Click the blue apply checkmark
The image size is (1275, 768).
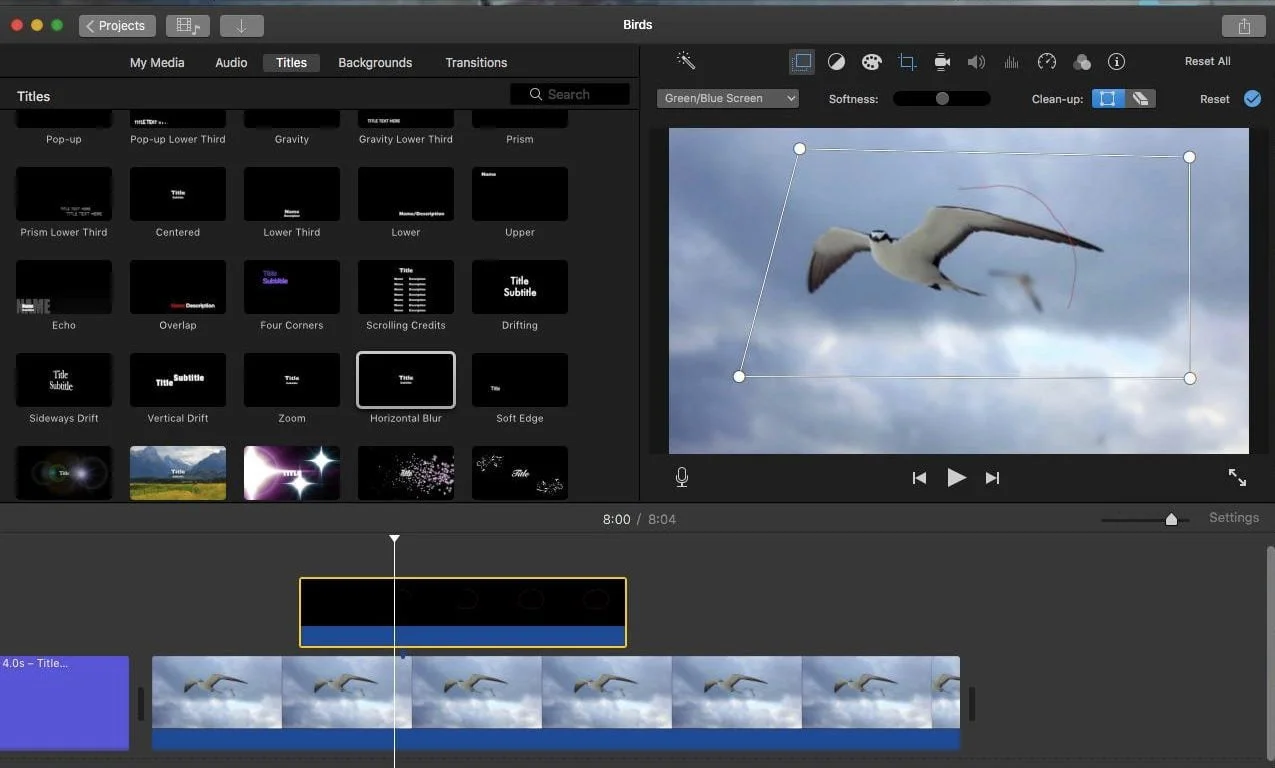coord(1252,98)
